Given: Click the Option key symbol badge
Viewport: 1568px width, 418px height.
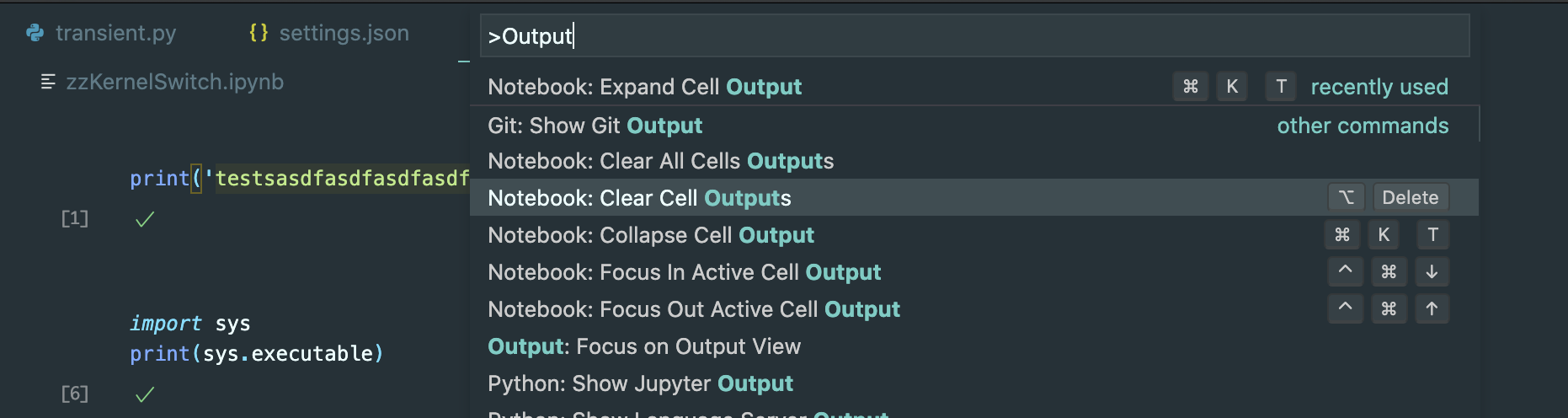Looking at the screenshot, I should tap(1346, 198).
